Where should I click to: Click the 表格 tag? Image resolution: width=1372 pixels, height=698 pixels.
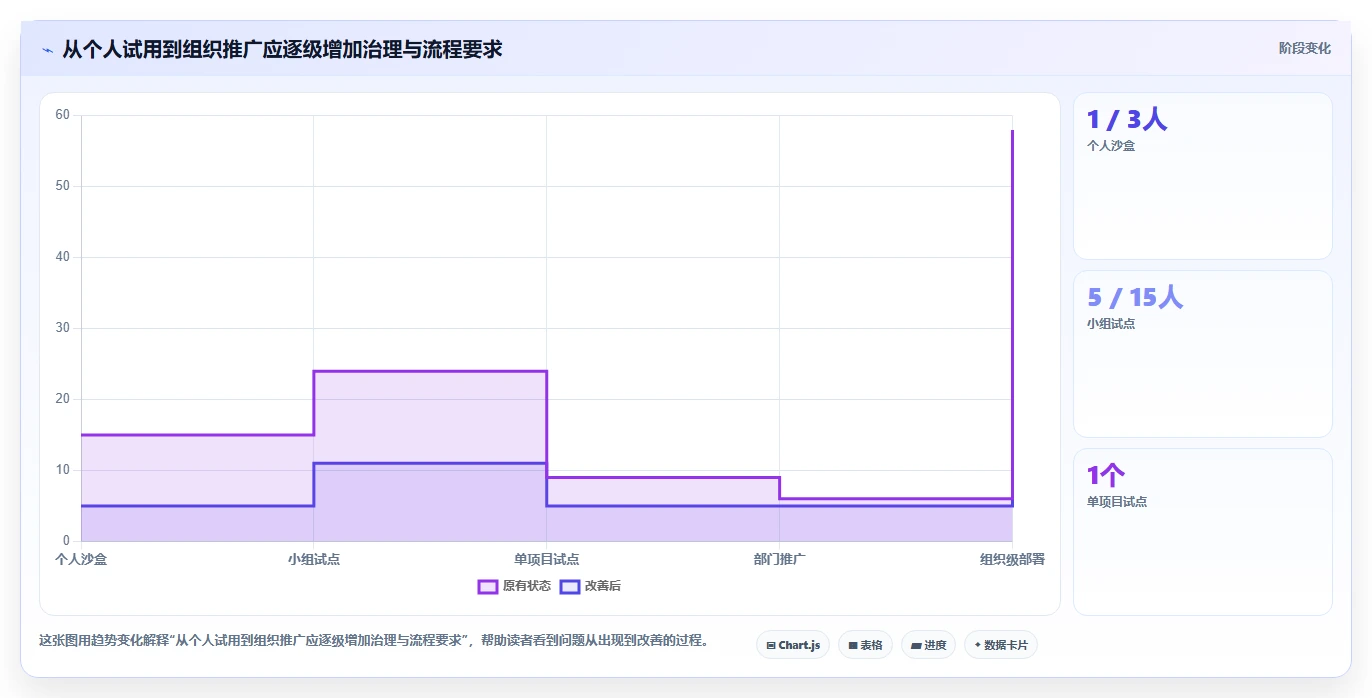pos(865,645)
